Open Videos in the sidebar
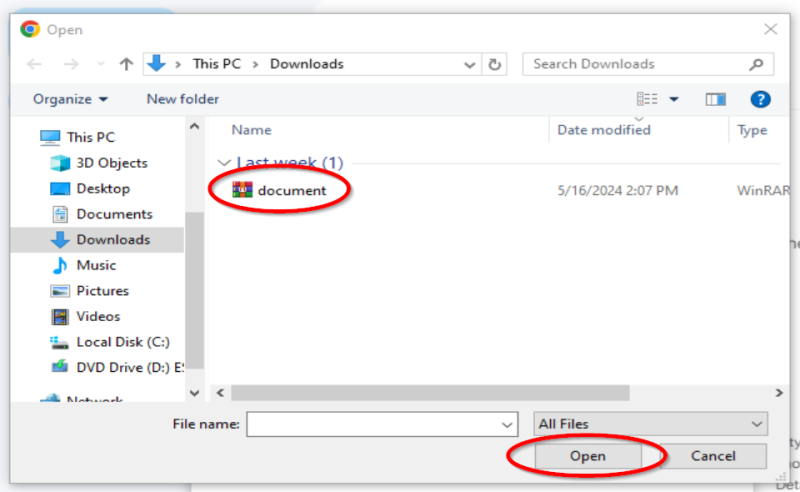The height and width of the screenshot is (492, 800). coord(98,316)
